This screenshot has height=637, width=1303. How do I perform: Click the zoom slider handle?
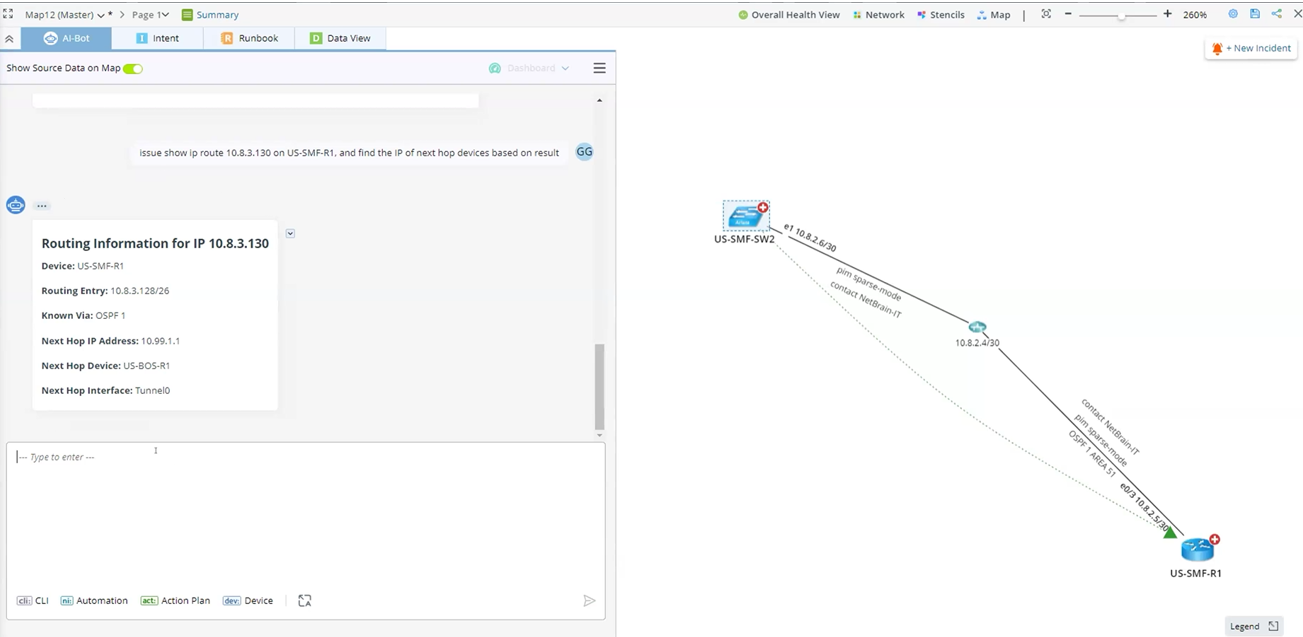click(1122, 16)
